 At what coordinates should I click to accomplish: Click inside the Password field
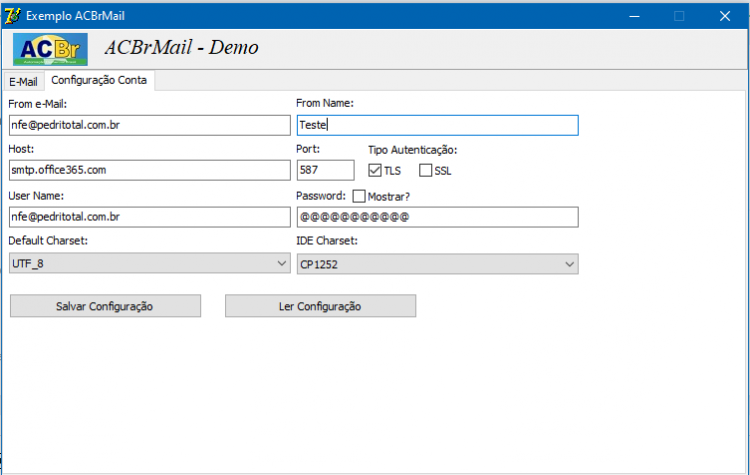tap(437, 217)
